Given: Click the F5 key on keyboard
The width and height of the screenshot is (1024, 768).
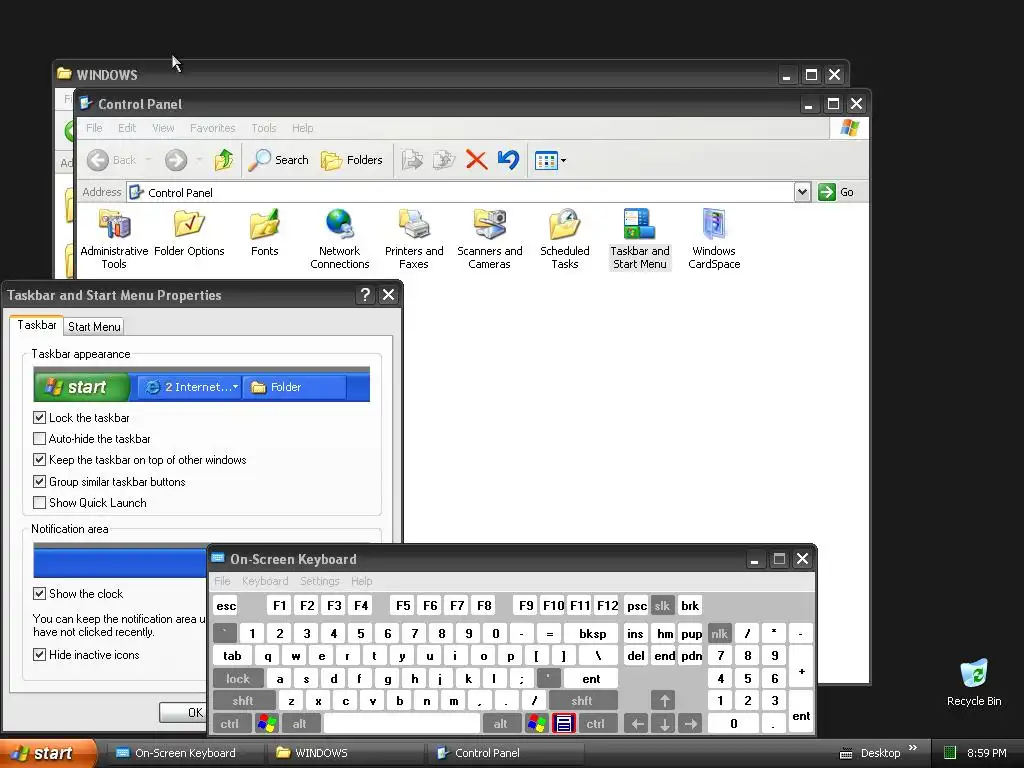Looking at the screenshot, I should 403,605.
